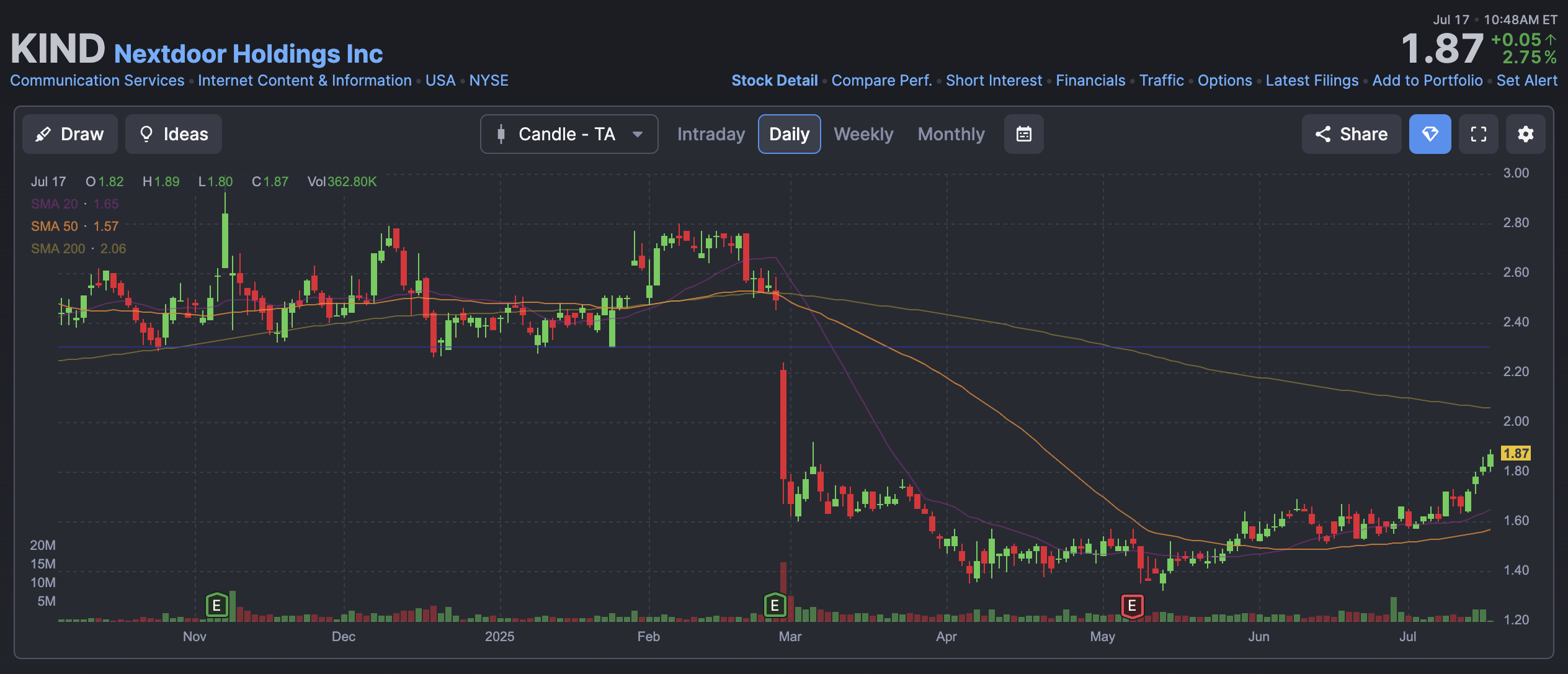Viewport: 1568px width, 674px height.
Task: Open Traffic link
Action: [1161, 81]
